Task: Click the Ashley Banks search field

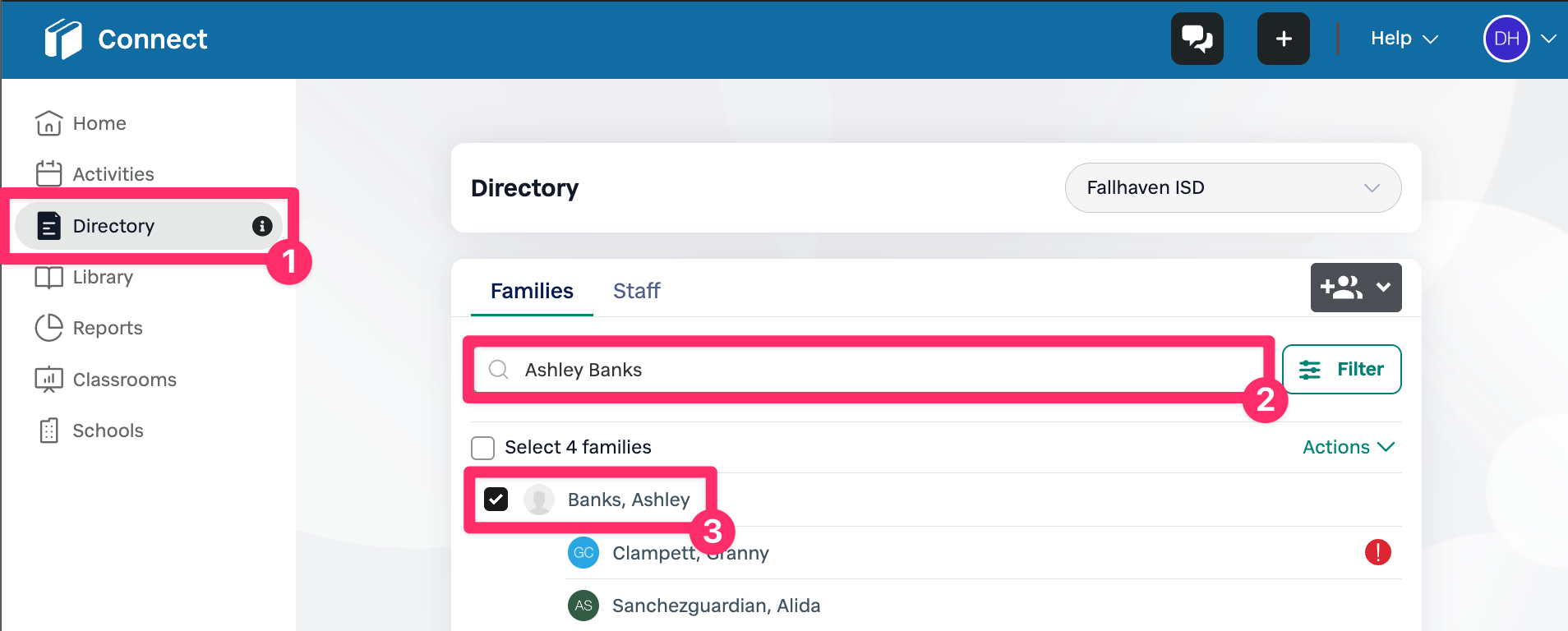Action: click(x=871, y=370)
